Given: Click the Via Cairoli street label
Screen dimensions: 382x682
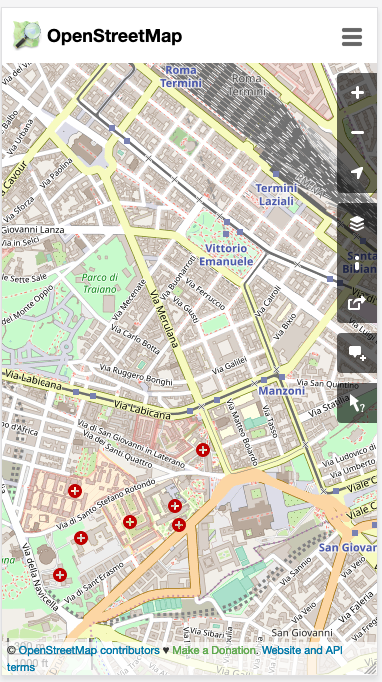Looking at the screenshot, I should (267, 301).
